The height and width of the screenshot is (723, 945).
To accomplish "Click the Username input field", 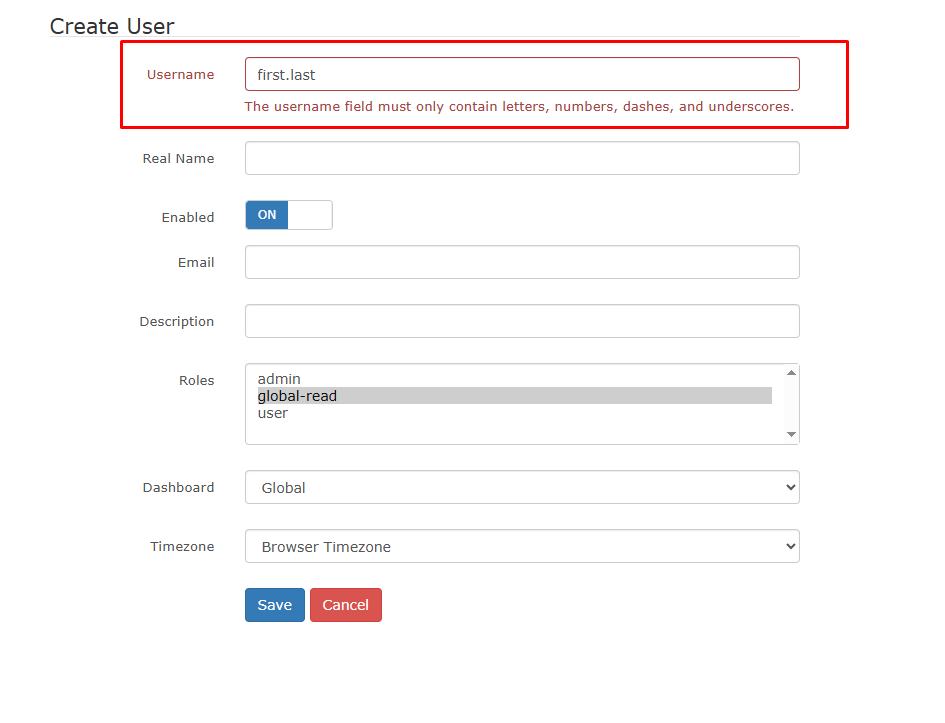I will (x=521, y=74).
